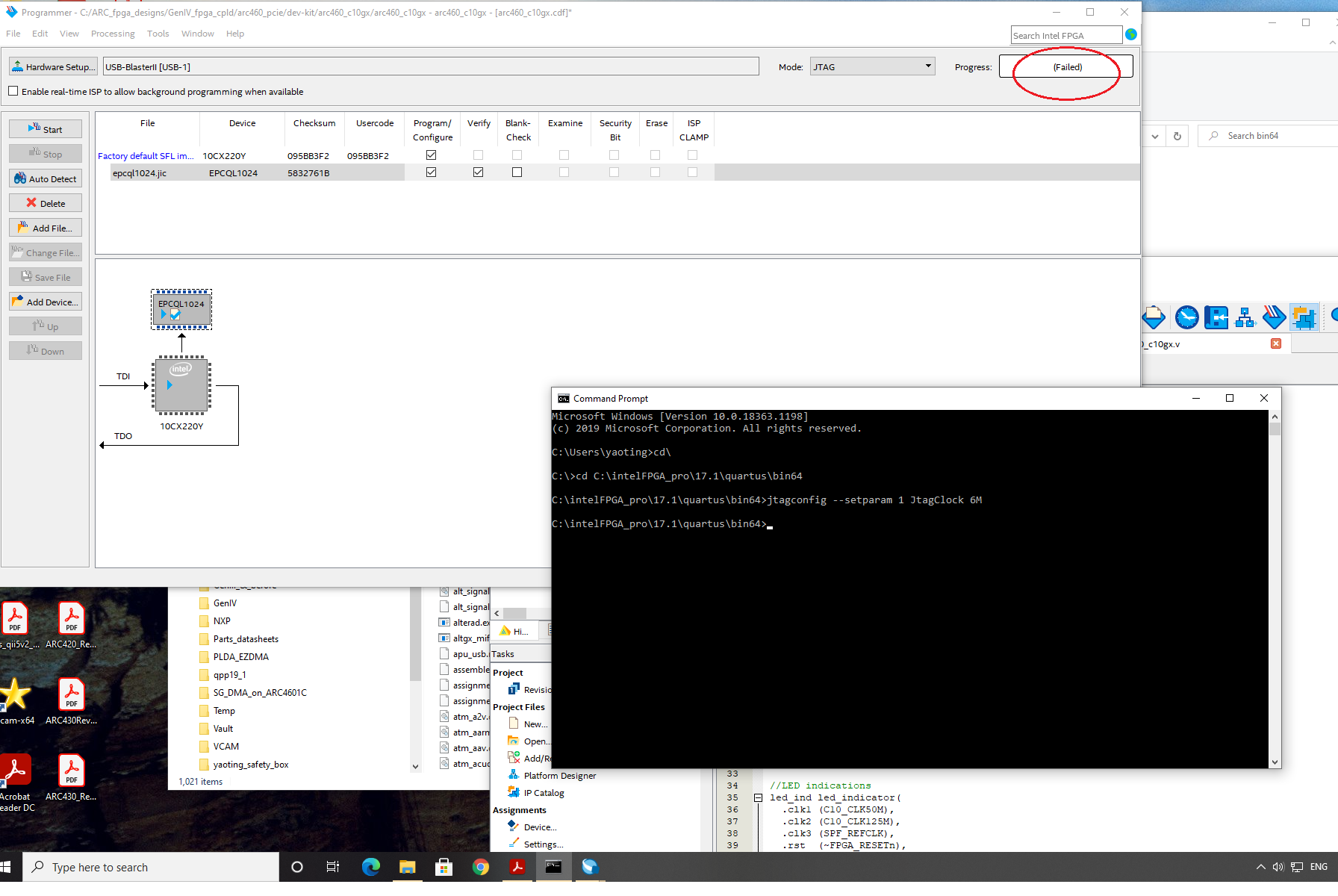Click the Search Intel FPGA field
Viewport: 1338px width, 896px height.
pos(1066,35)
